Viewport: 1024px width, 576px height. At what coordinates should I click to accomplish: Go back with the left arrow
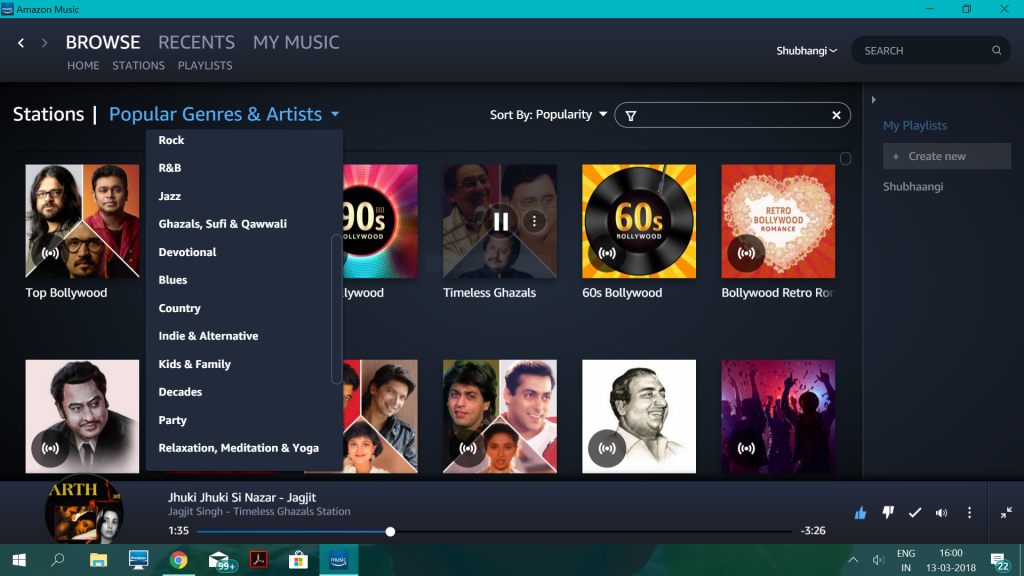[21, 43]
